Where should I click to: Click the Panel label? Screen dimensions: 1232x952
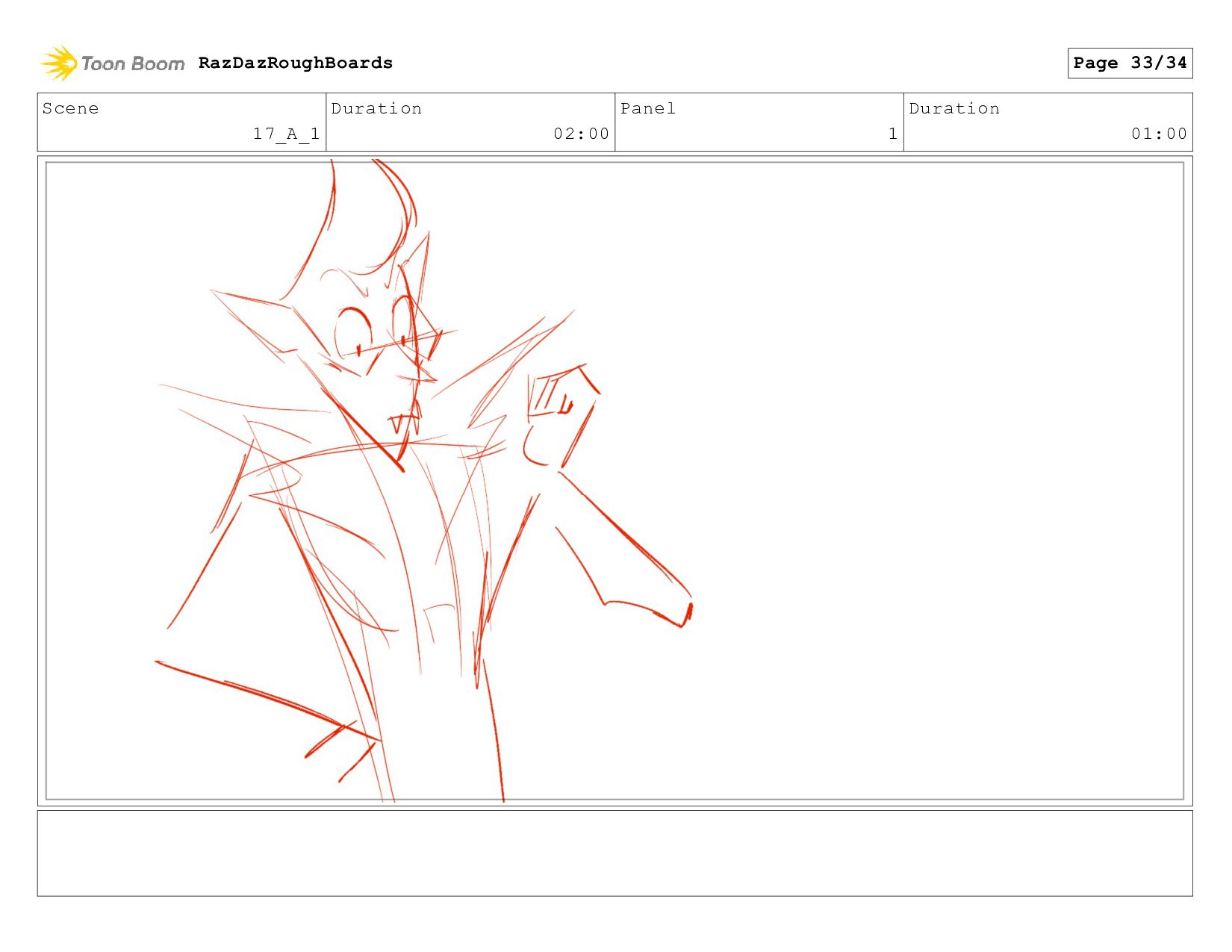click(x=647, y=108)
